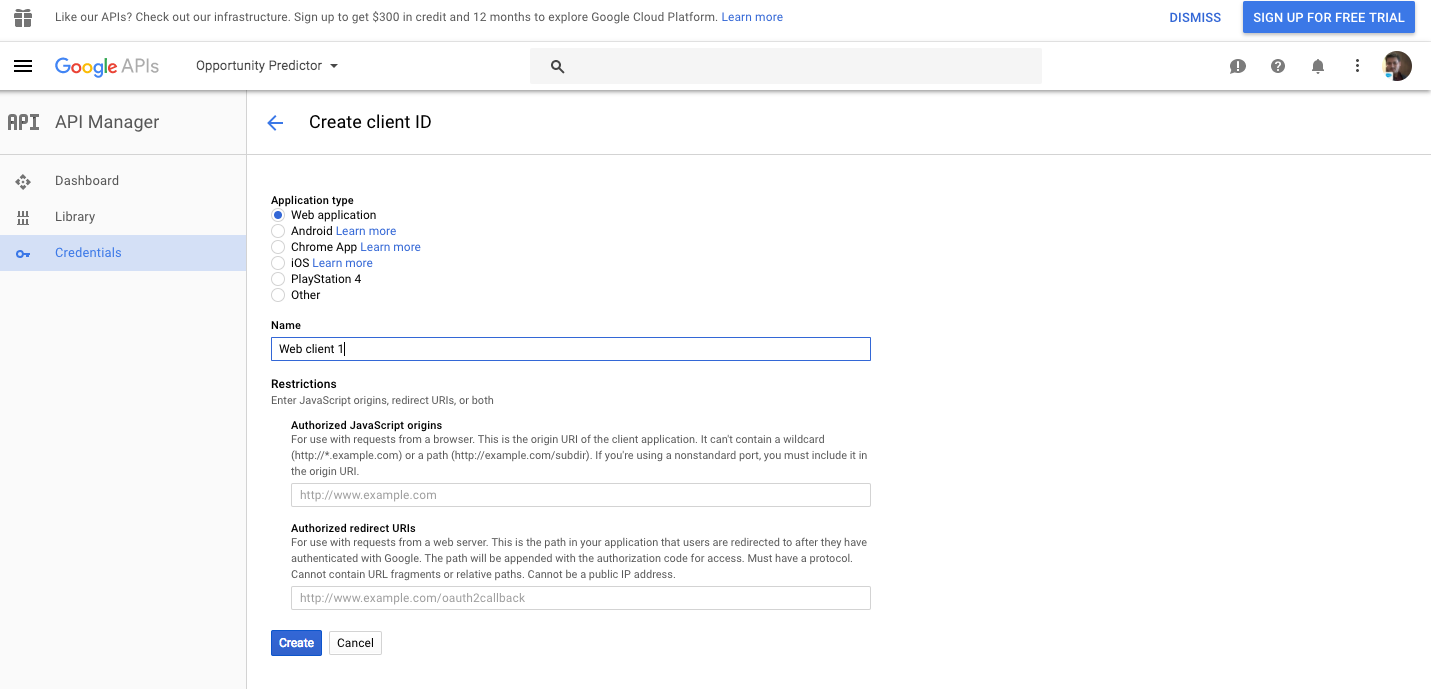Click the Cancel button
This screenshot has width=1431, height=689.
[355, 643]
